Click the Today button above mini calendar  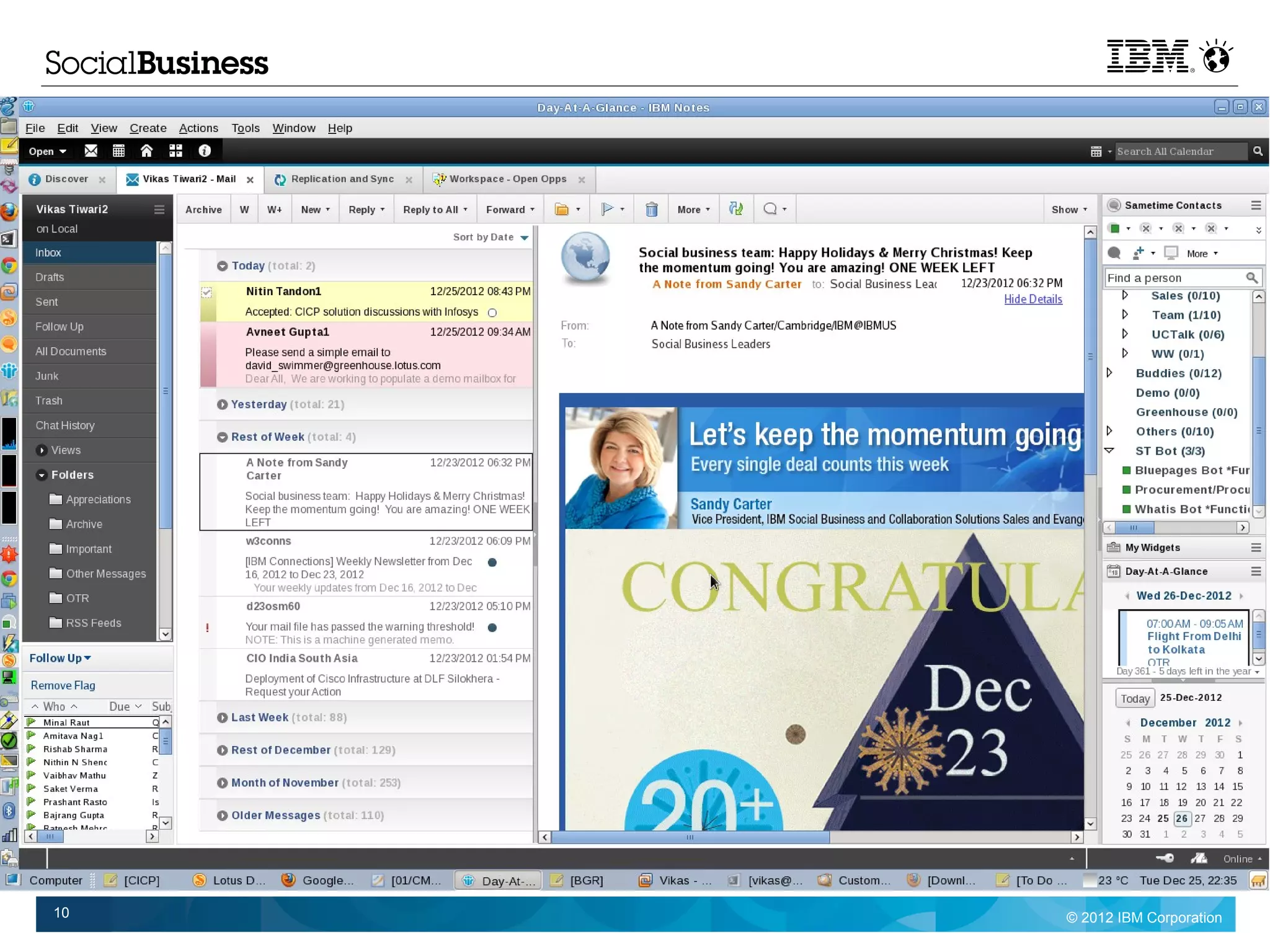pos(1135,698)
